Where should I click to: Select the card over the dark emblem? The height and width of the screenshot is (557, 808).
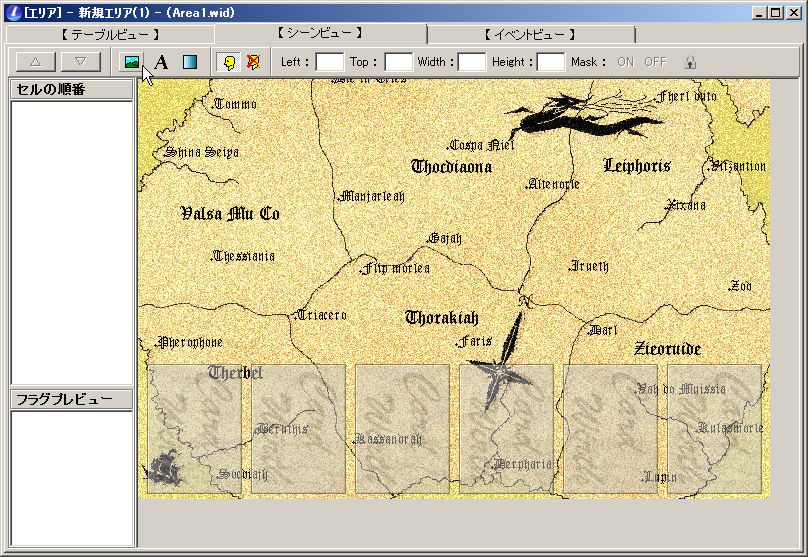click(x=195, y=429)
